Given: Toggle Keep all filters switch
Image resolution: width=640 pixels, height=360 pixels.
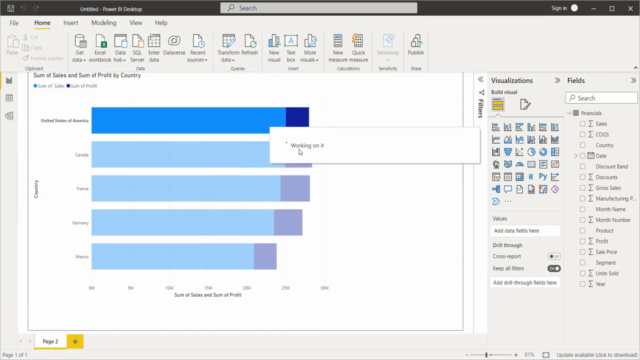Looking at the screenshot, I should [x=554, y=269].
